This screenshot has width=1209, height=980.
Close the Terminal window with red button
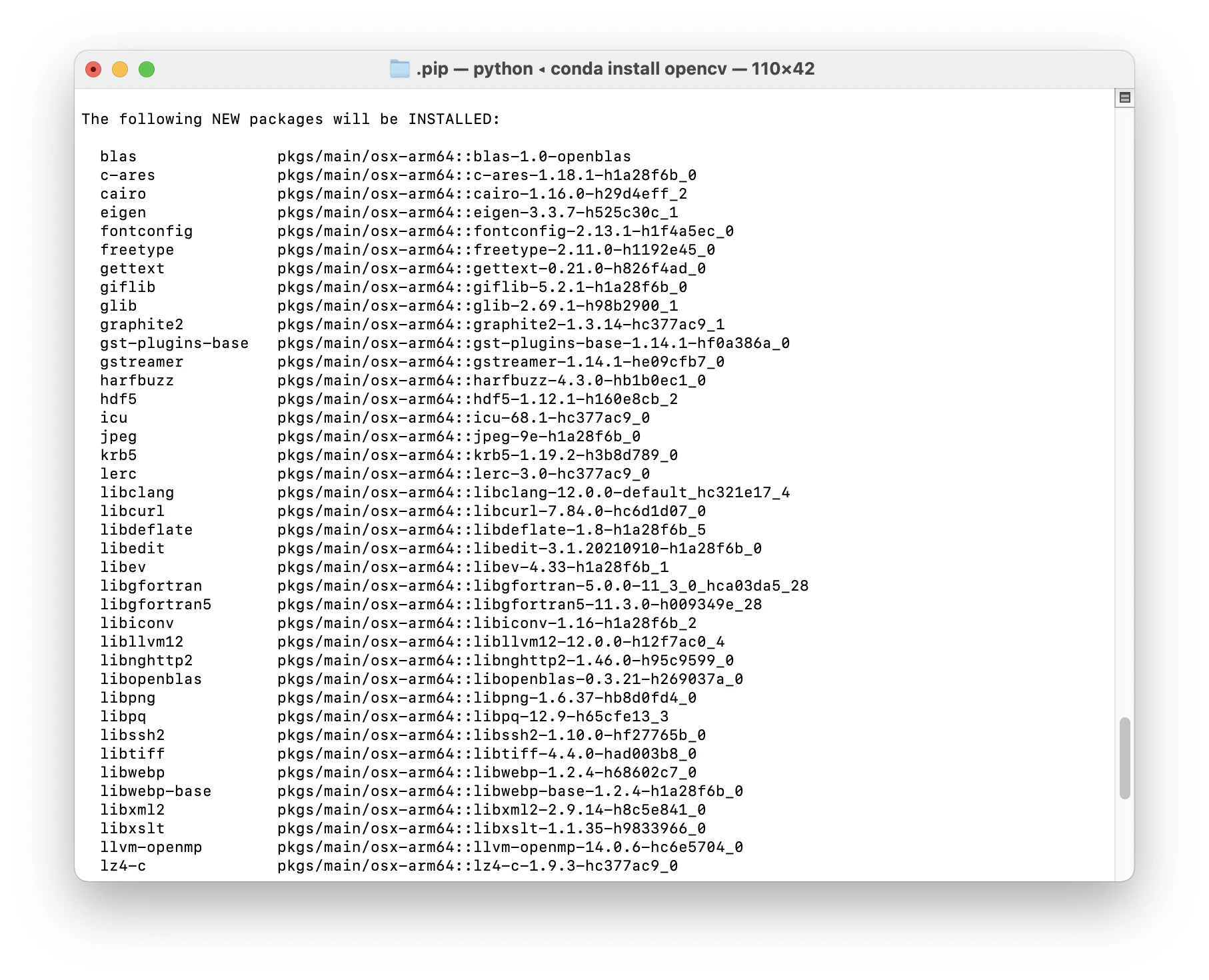(x=94, y=69)
